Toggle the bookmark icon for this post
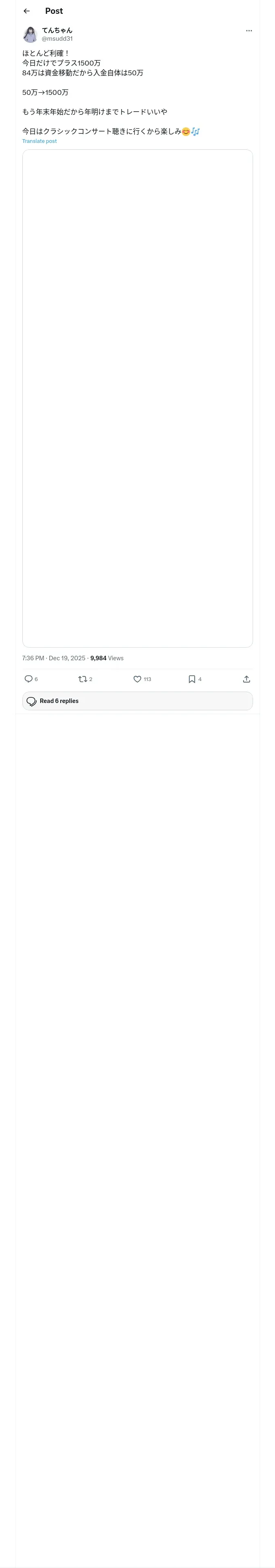The width and height of the screenshot is (275, 1568). point(191,679)
